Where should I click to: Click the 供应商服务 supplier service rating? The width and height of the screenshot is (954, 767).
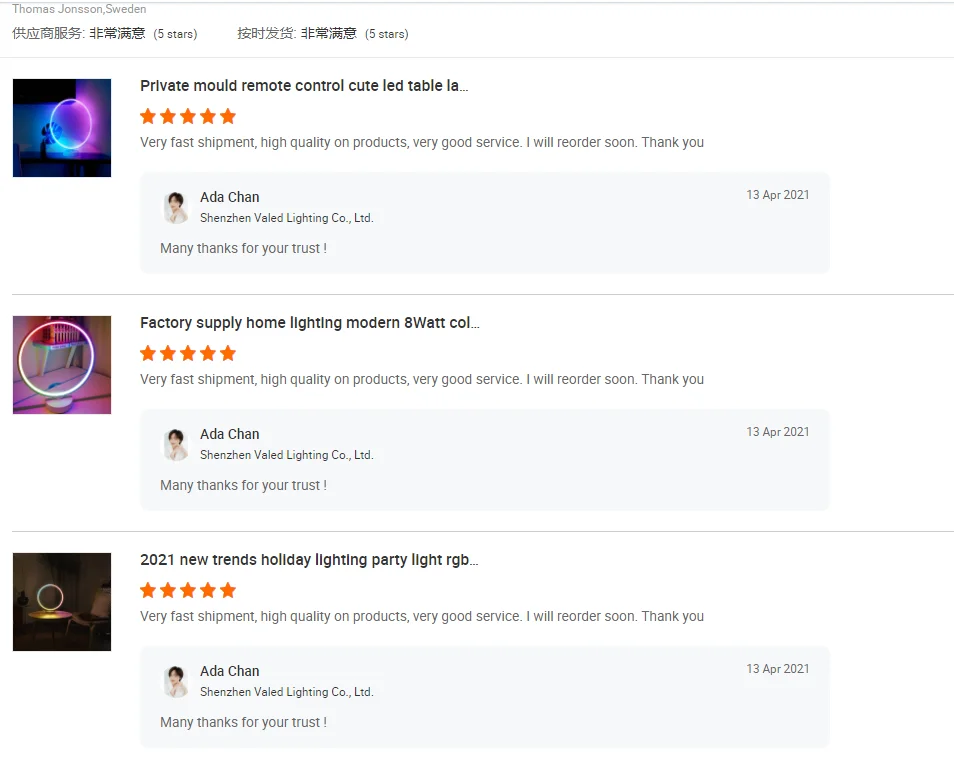(x=104, y=33)
